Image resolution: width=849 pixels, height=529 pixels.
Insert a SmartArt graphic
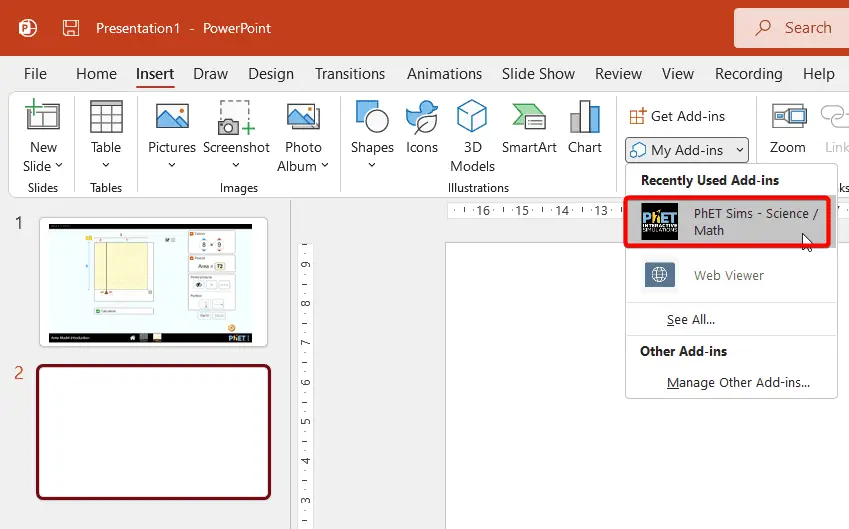click(x=529, y=127)
